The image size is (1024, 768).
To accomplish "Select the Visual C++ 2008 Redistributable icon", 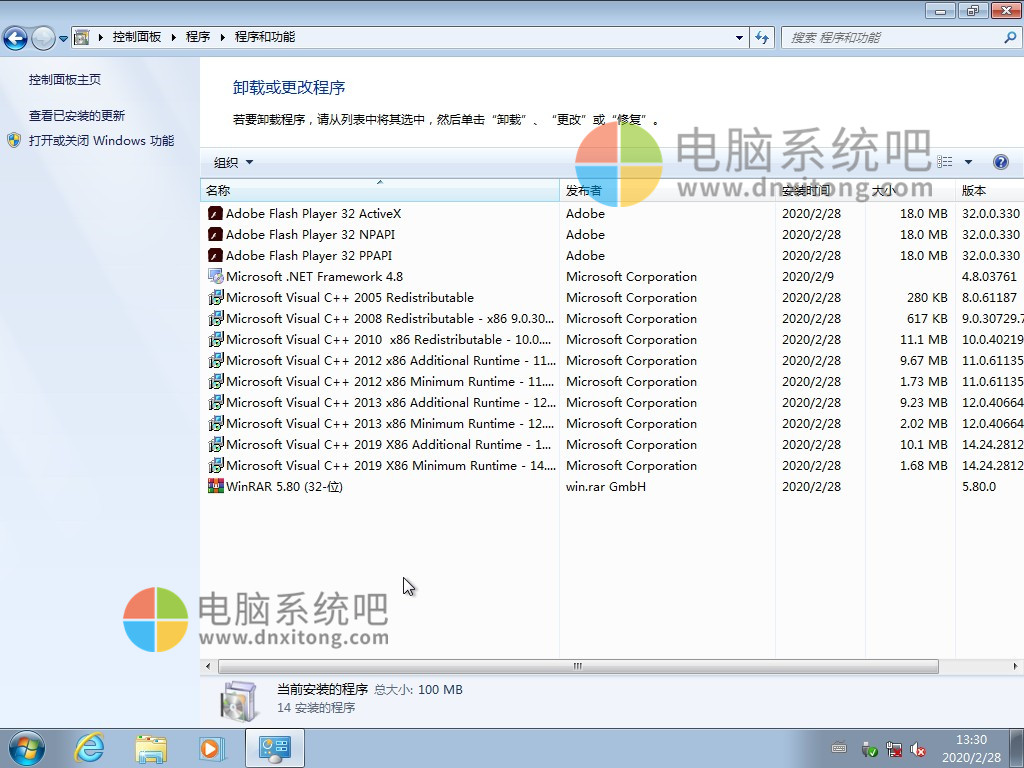I will point(216,319).
